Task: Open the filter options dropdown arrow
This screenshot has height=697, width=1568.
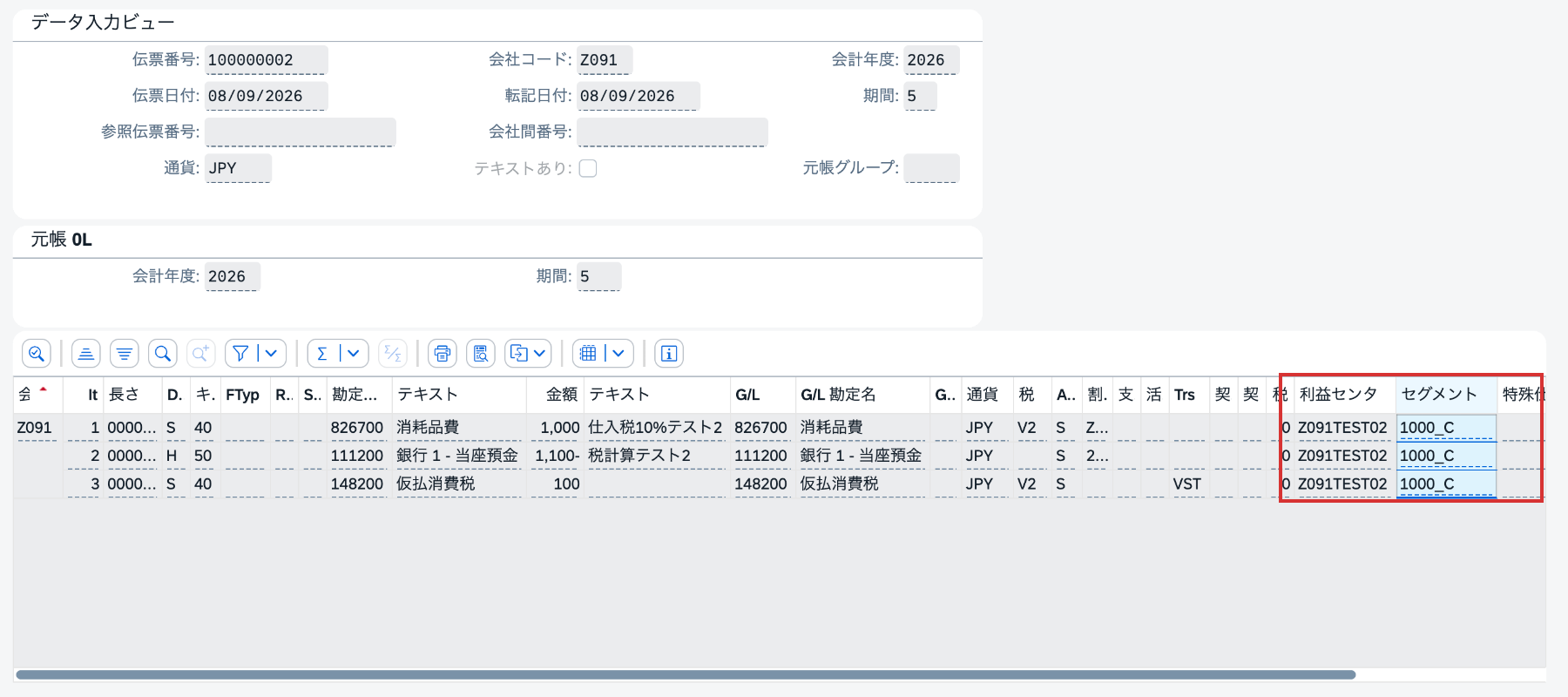Action: [x=272, y=353]
